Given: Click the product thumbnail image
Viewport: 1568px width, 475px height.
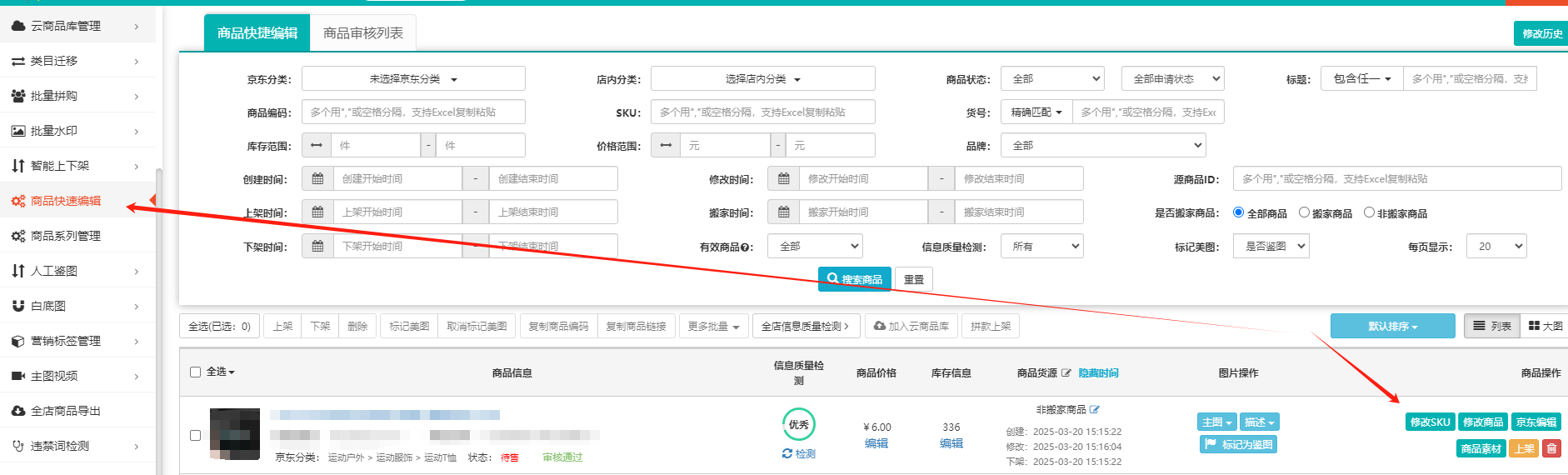Looking at the screenshot, I should 235,433.
